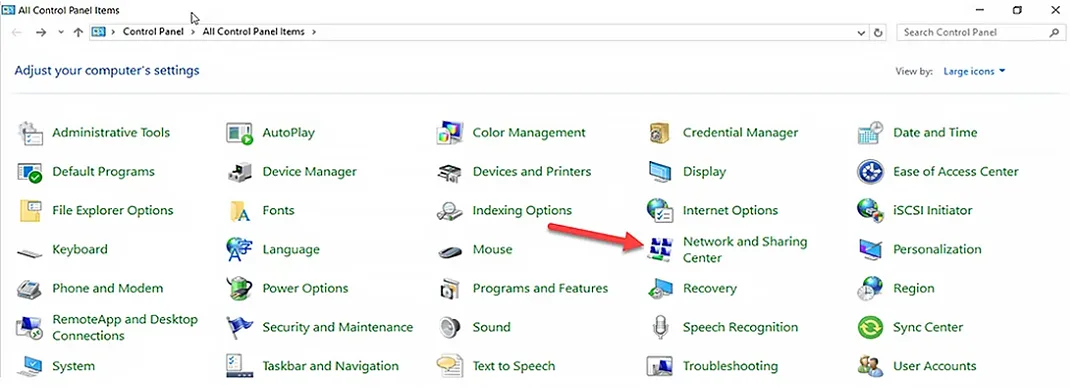
Task: Expand chevron after All Control Panel Items
Action: click(314, 32)
